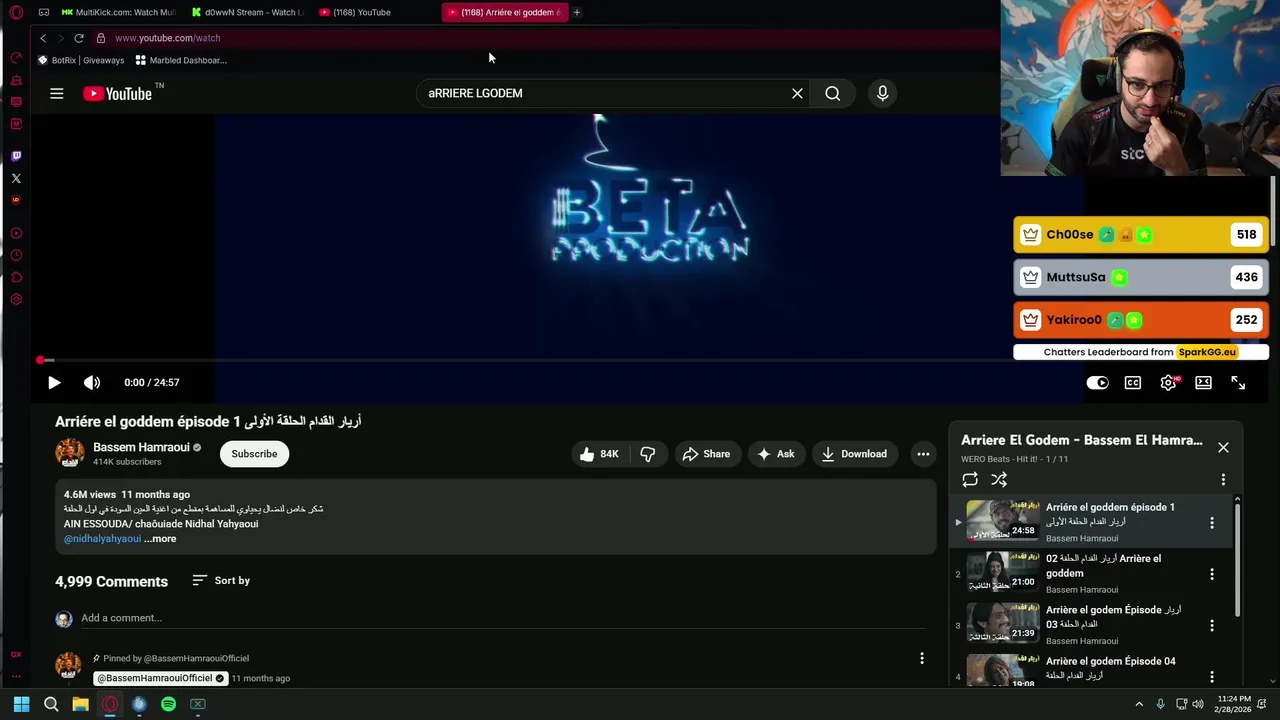Subscribe to Bassem Hamraoui
The height and width of the screenshot is (720, 1280).
[x=254, y=454]
